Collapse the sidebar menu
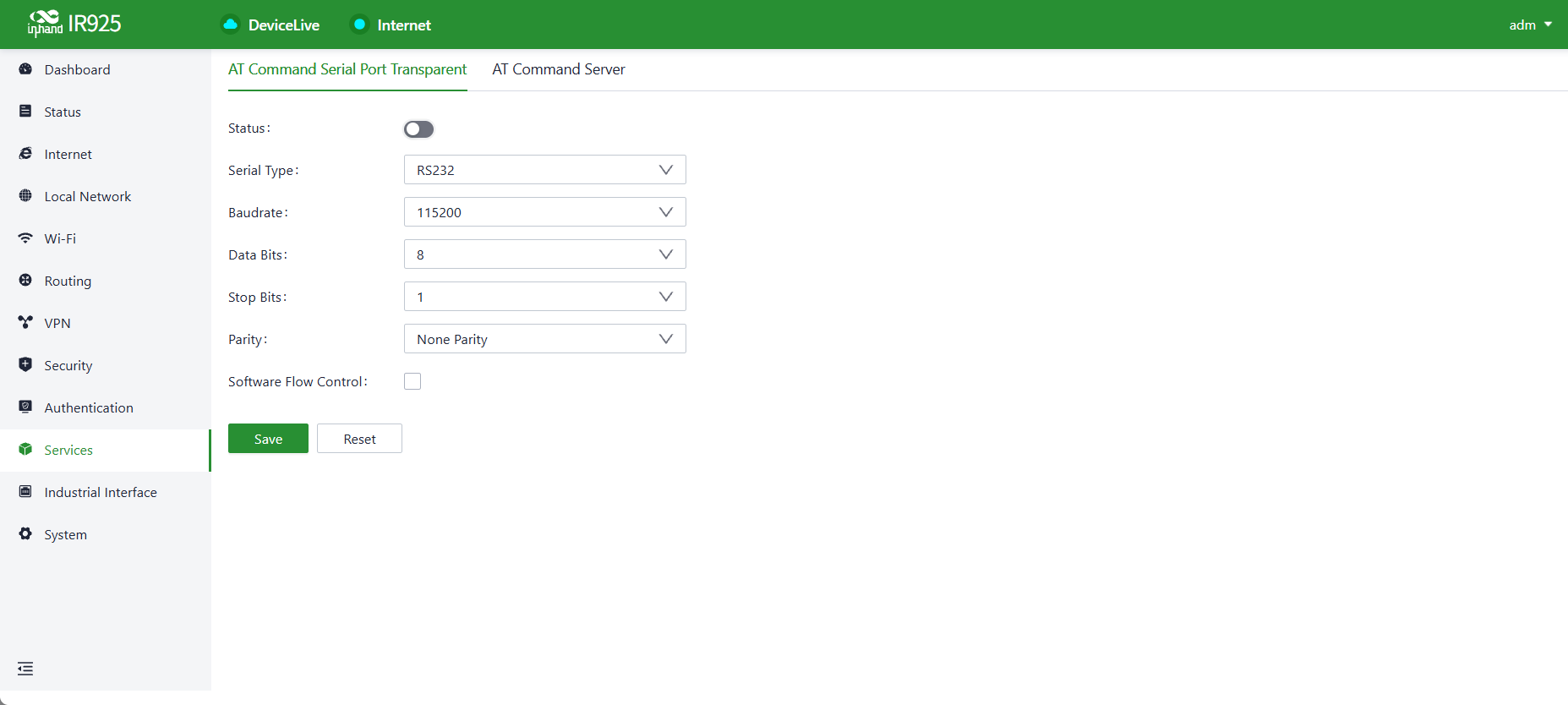1568x705 pixels. click(25, 669)
